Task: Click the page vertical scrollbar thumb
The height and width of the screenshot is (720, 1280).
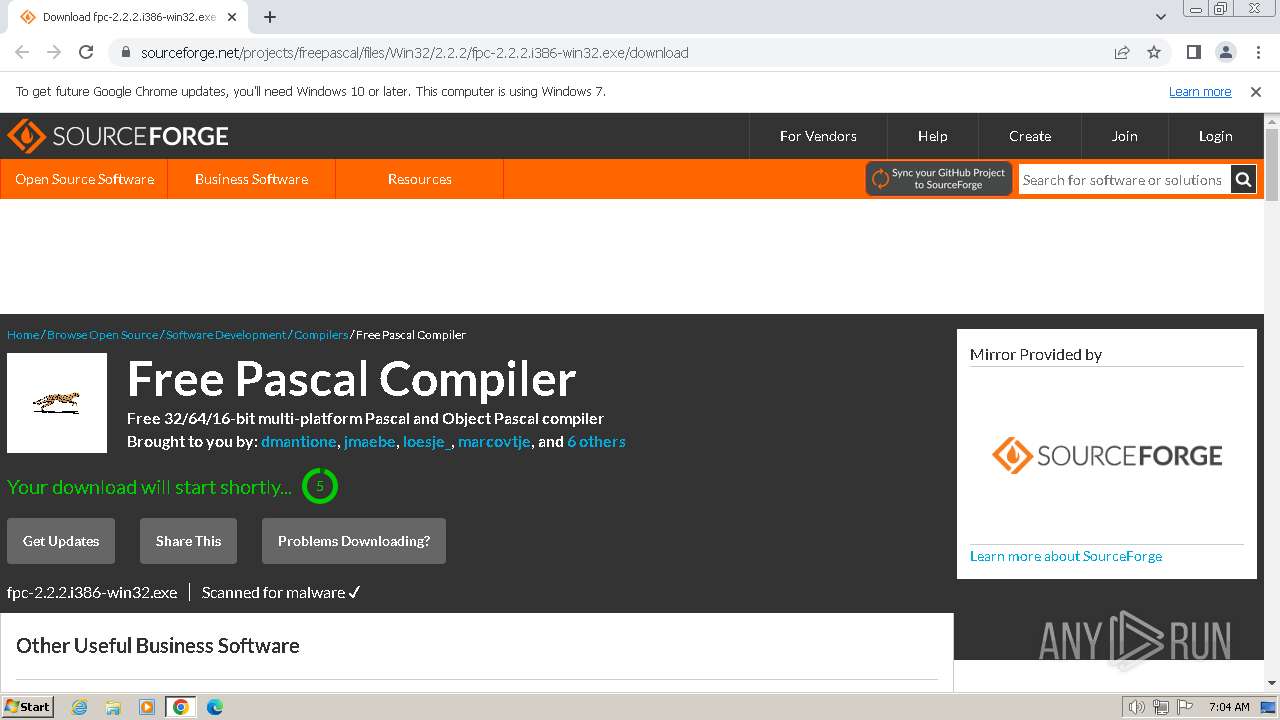Action: pyautogui.click(x=1272, y=165)
